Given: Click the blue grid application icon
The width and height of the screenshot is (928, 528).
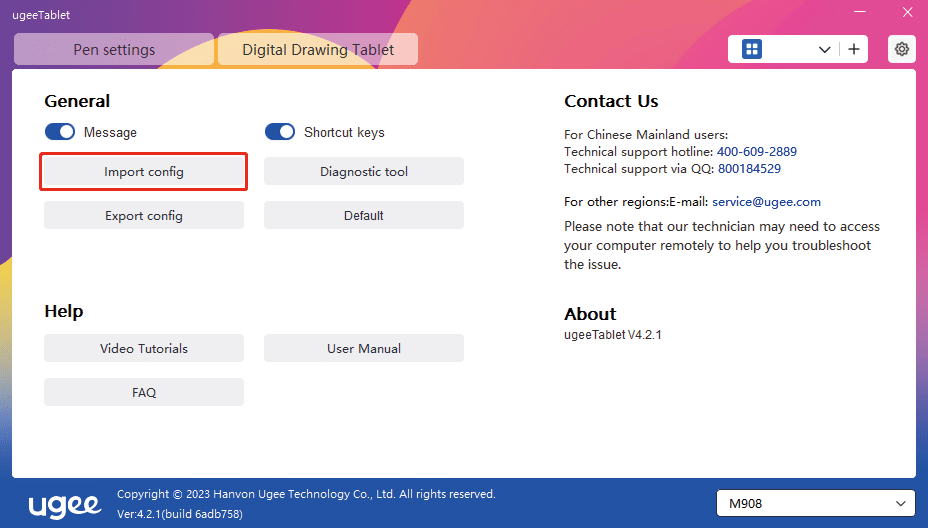Looking at the screenshot, I should click(x=752, y=49).
